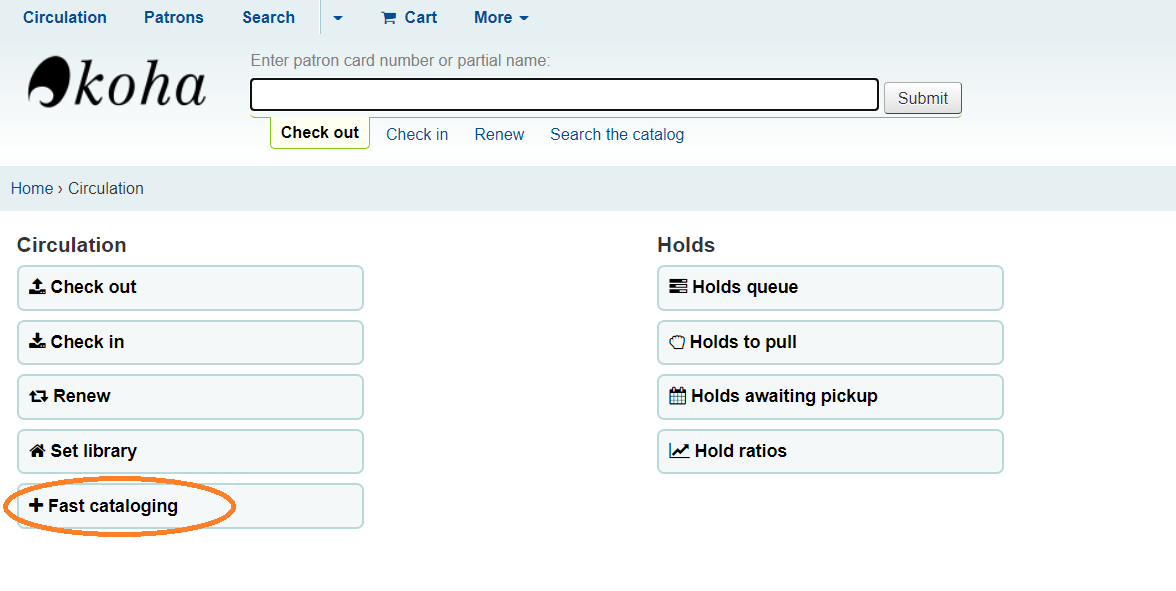The width and height of the screenshot is (1176, 591).
Task: Click the download icon on Check in
Action: [35, 341]
